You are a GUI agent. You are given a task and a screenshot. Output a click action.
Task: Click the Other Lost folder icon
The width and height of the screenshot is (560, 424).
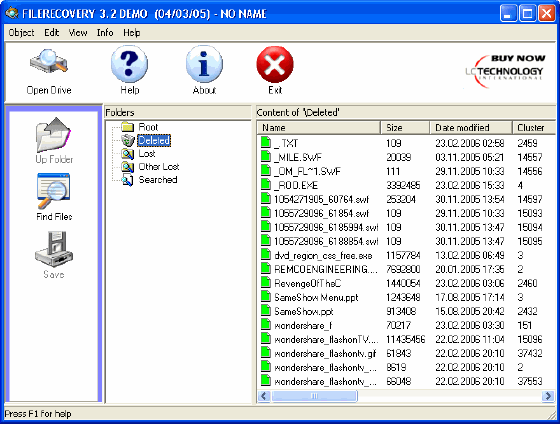[128, 167]
